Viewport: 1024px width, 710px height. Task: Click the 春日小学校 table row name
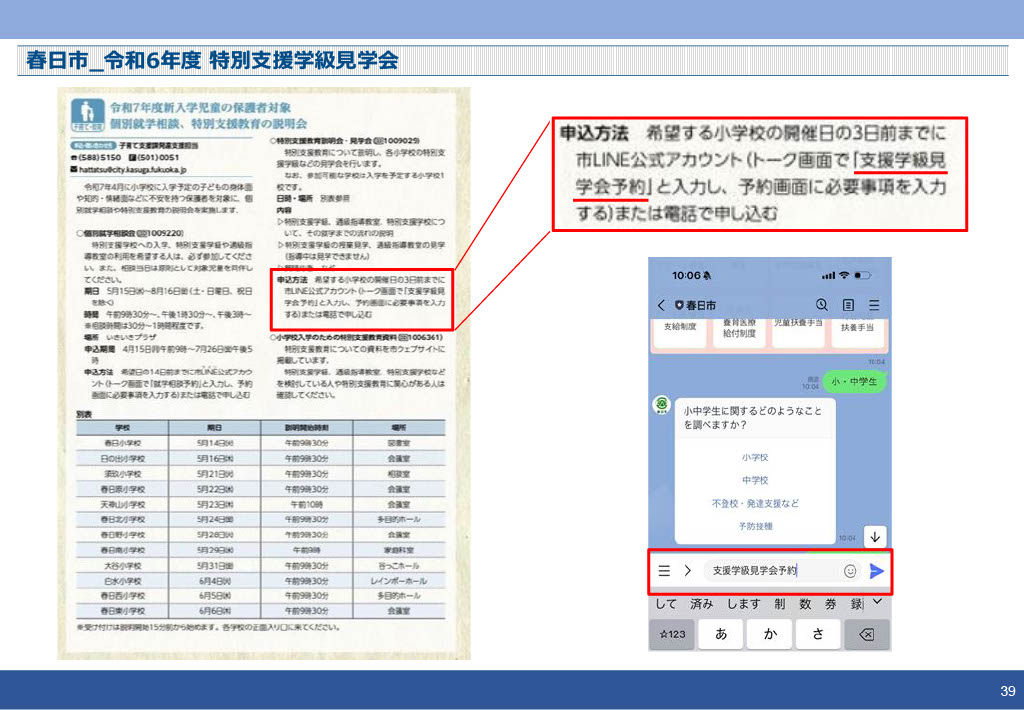point(122,443)
